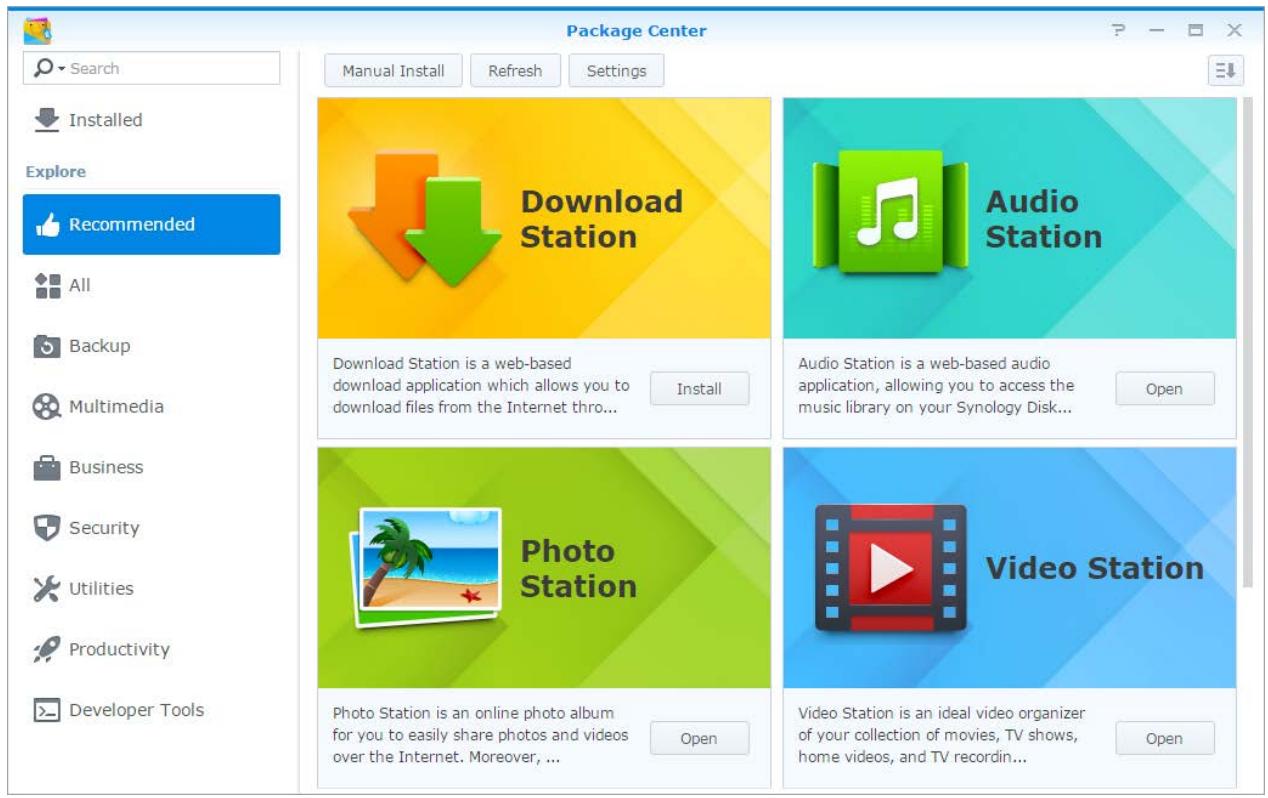Click the Download Station arrows icon
This screenshot has height=798, width=1268.
(425, 218)
